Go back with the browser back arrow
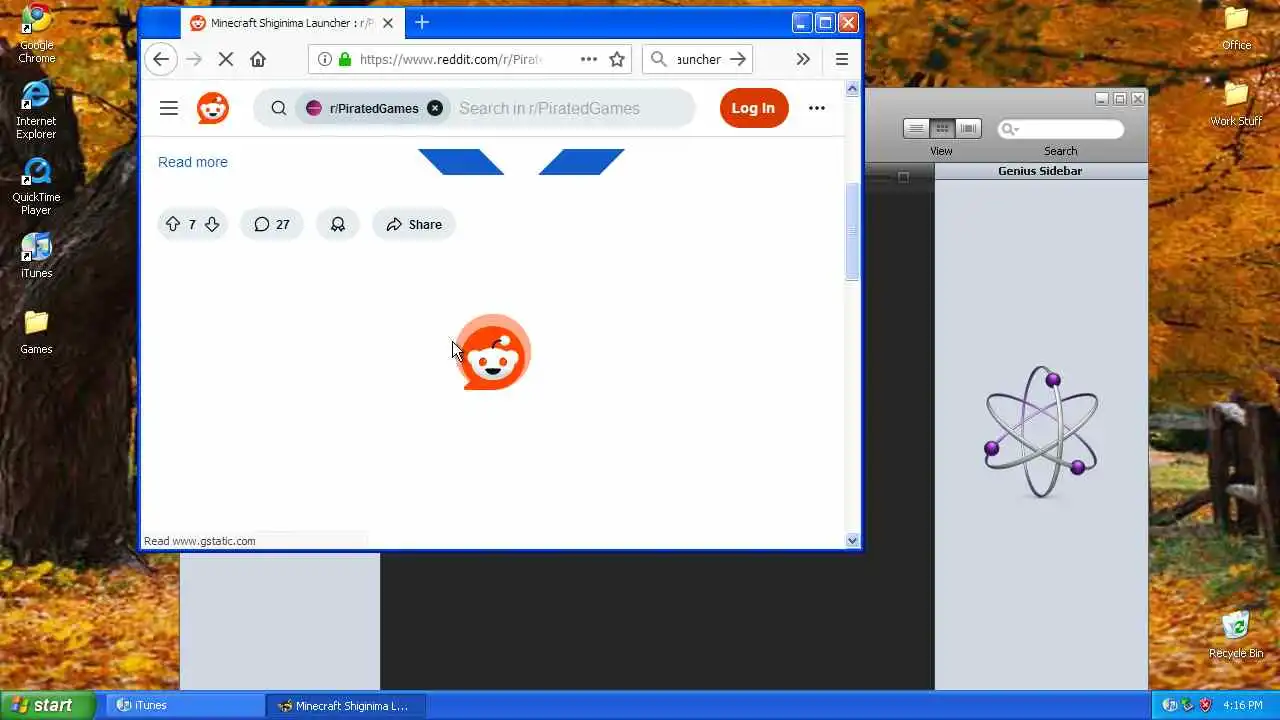The width and height of the screenshot is (1280, 720). click(x=161, y=59)
